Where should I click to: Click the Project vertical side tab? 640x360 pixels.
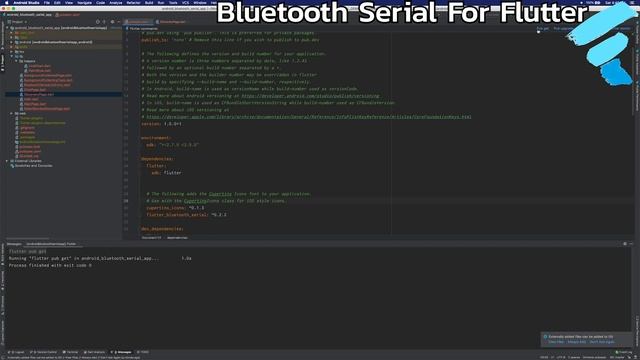click(2, 62)
